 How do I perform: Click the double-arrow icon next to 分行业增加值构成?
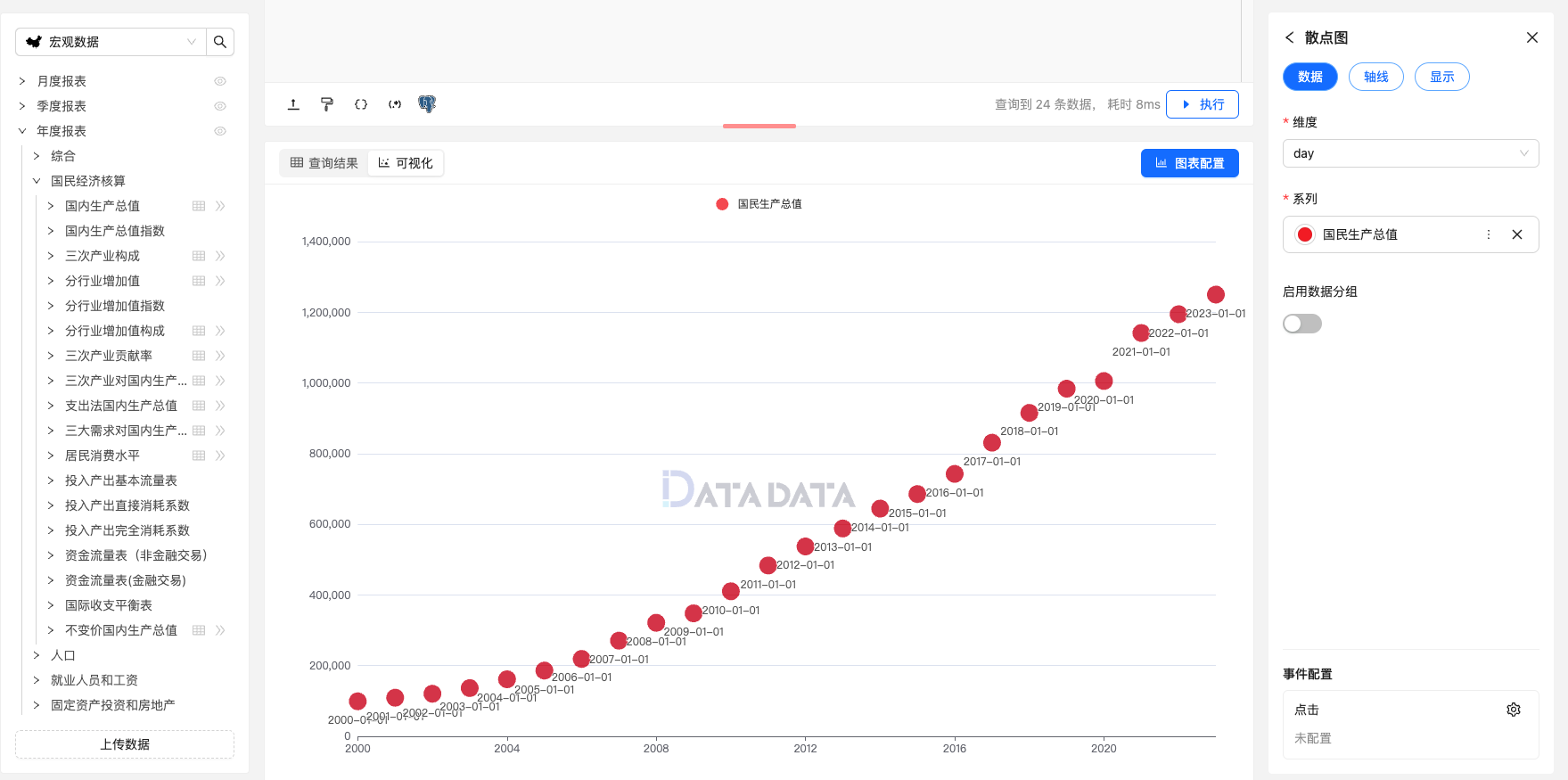click(220, 331)
